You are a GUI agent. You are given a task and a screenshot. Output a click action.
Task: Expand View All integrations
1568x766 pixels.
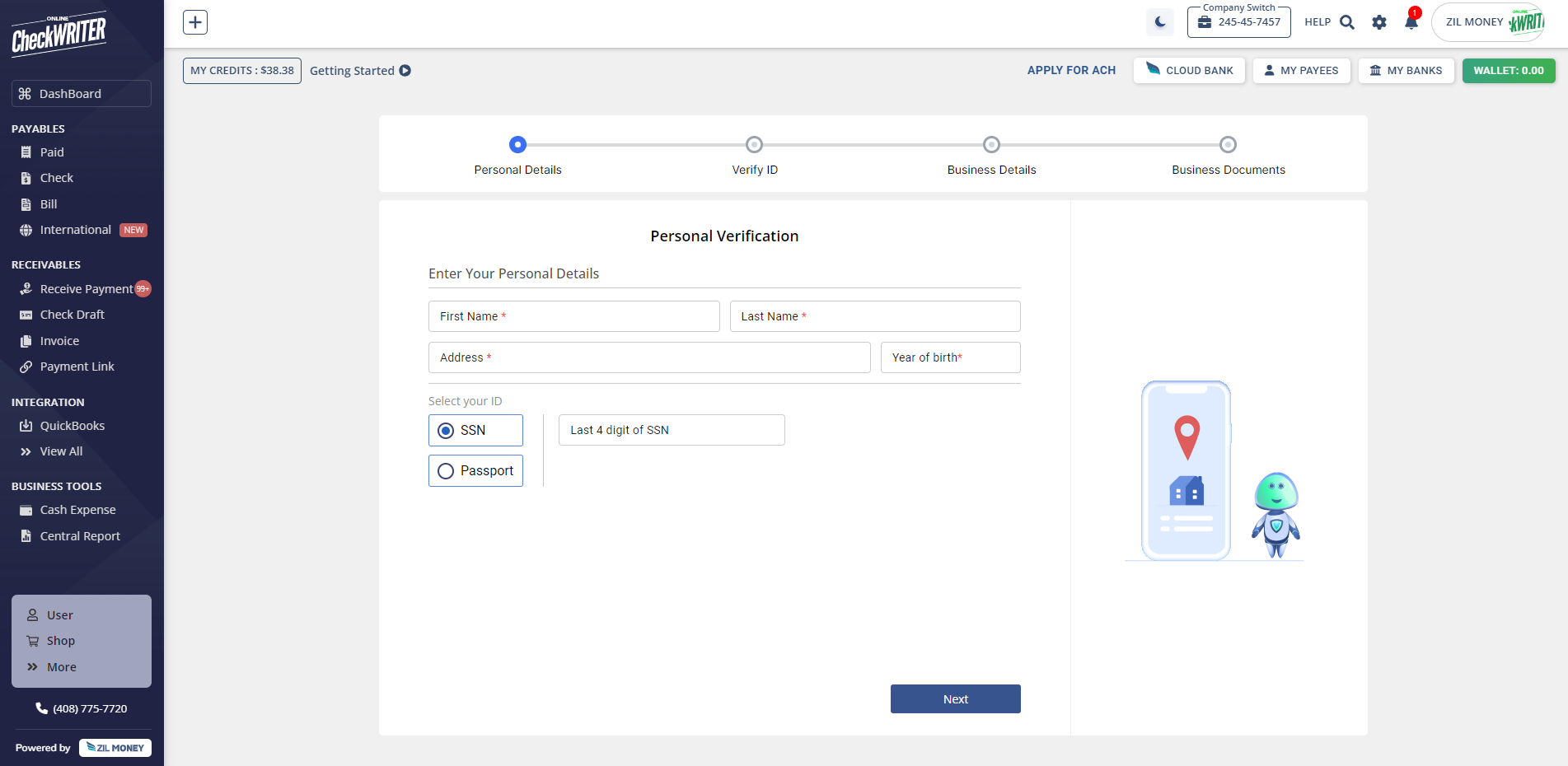click(61, 451)
